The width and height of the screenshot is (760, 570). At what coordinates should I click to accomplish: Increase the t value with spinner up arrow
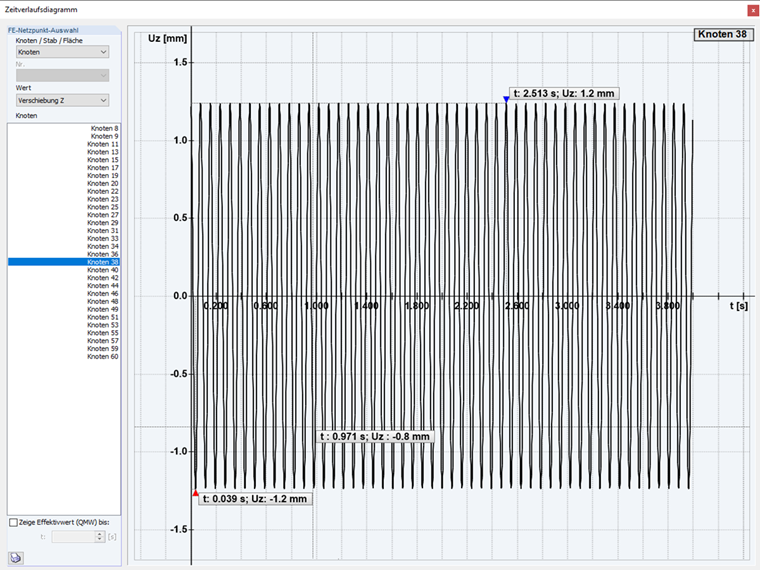(100, 534)
